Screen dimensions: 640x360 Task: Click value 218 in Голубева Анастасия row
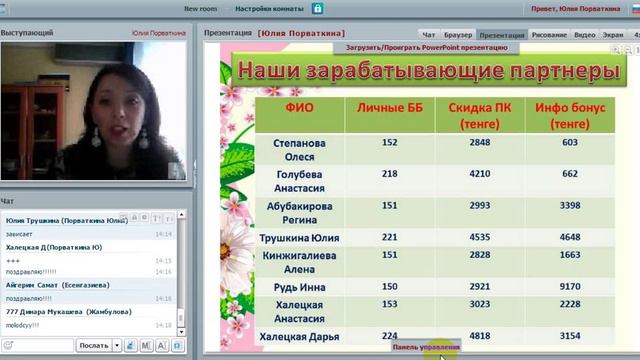[x=390, y=174]
